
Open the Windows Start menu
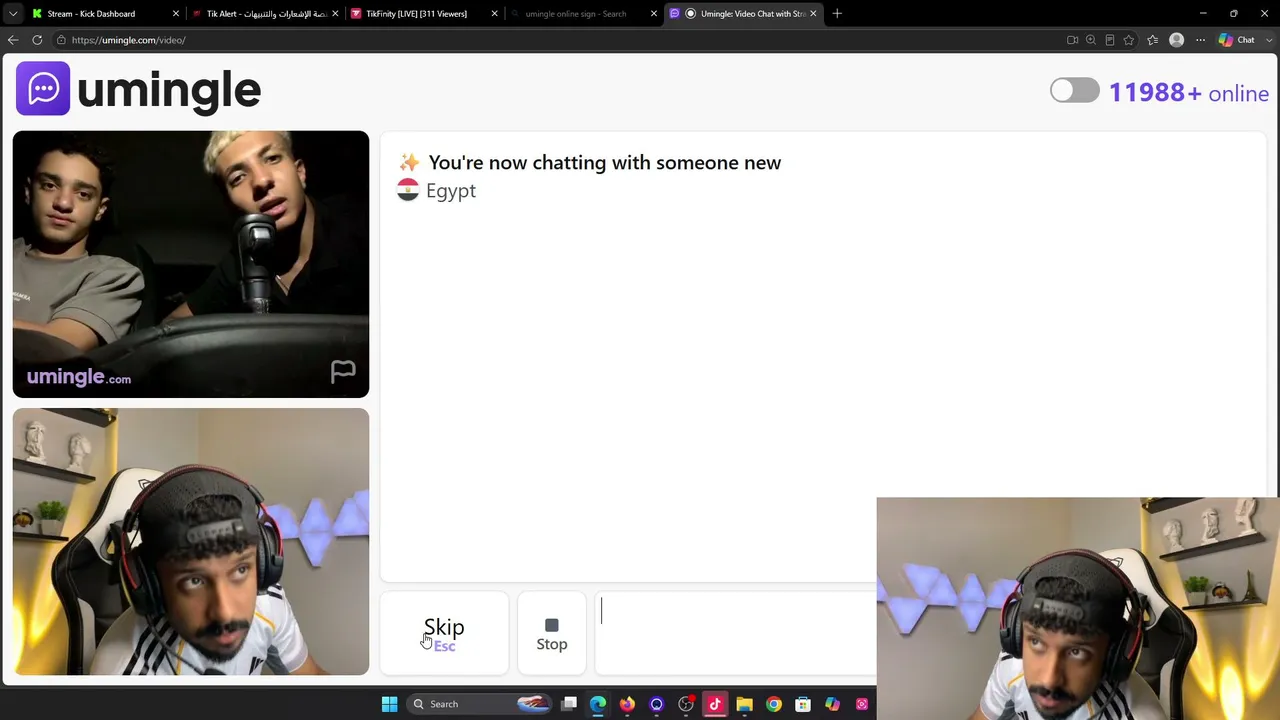pyautogui.click(x=389, y=704)
